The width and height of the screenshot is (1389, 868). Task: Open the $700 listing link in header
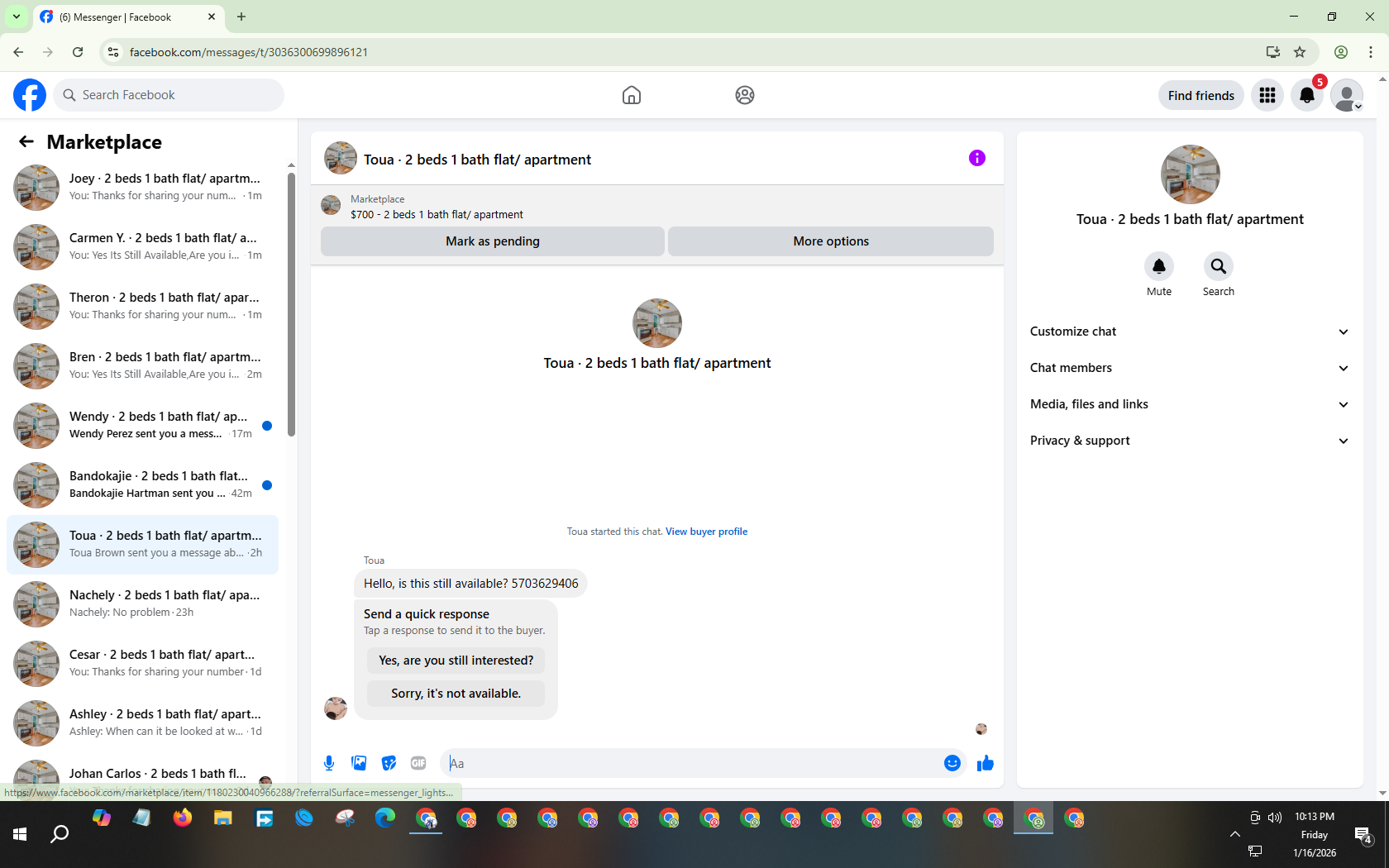437,214
